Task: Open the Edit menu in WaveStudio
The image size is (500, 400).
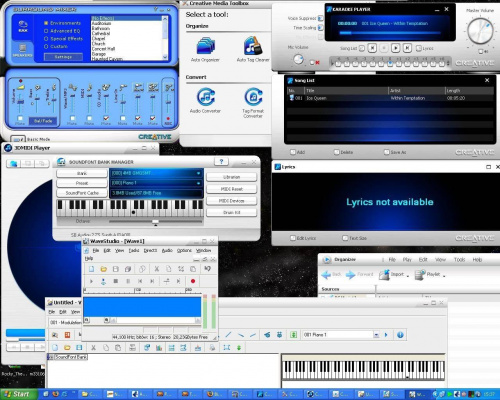Action: (x=107, y=250)
